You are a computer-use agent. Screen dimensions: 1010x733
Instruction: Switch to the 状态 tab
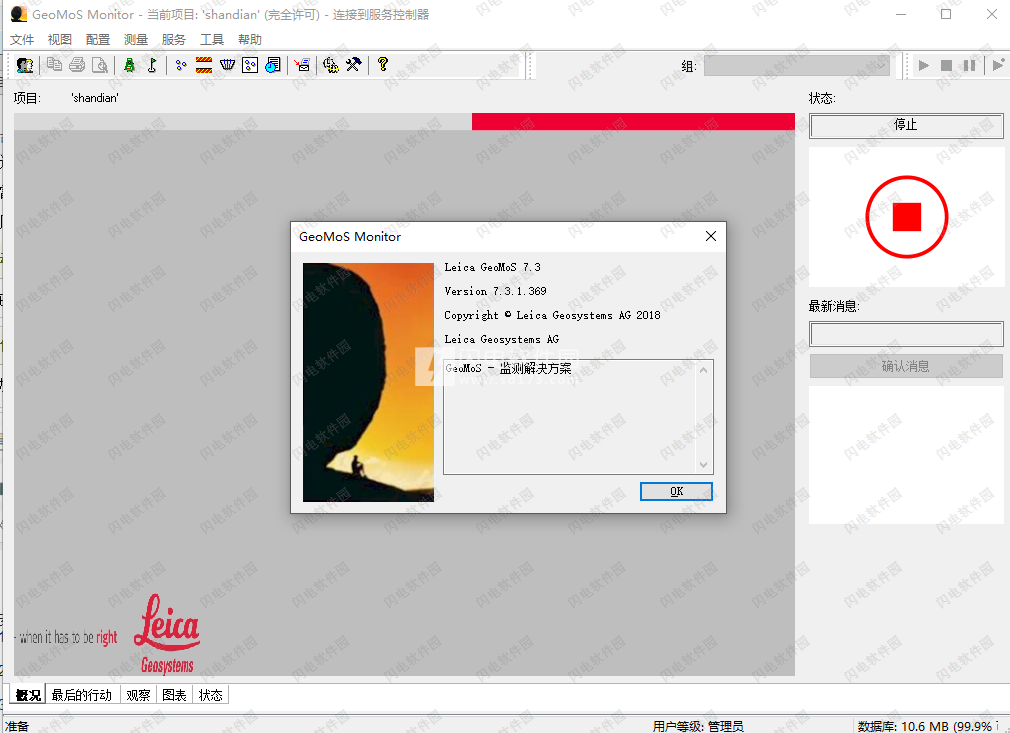211,695
